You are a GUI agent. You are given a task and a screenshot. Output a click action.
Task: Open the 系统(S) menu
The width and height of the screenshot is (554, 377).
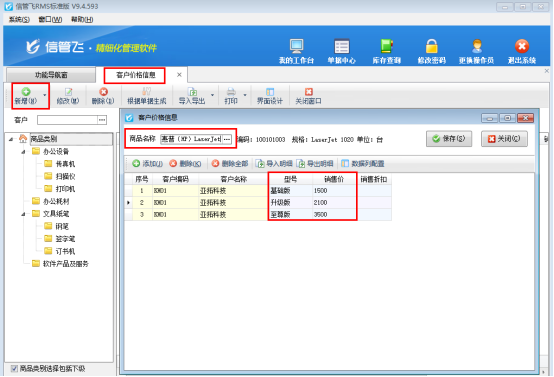(19, 19)
